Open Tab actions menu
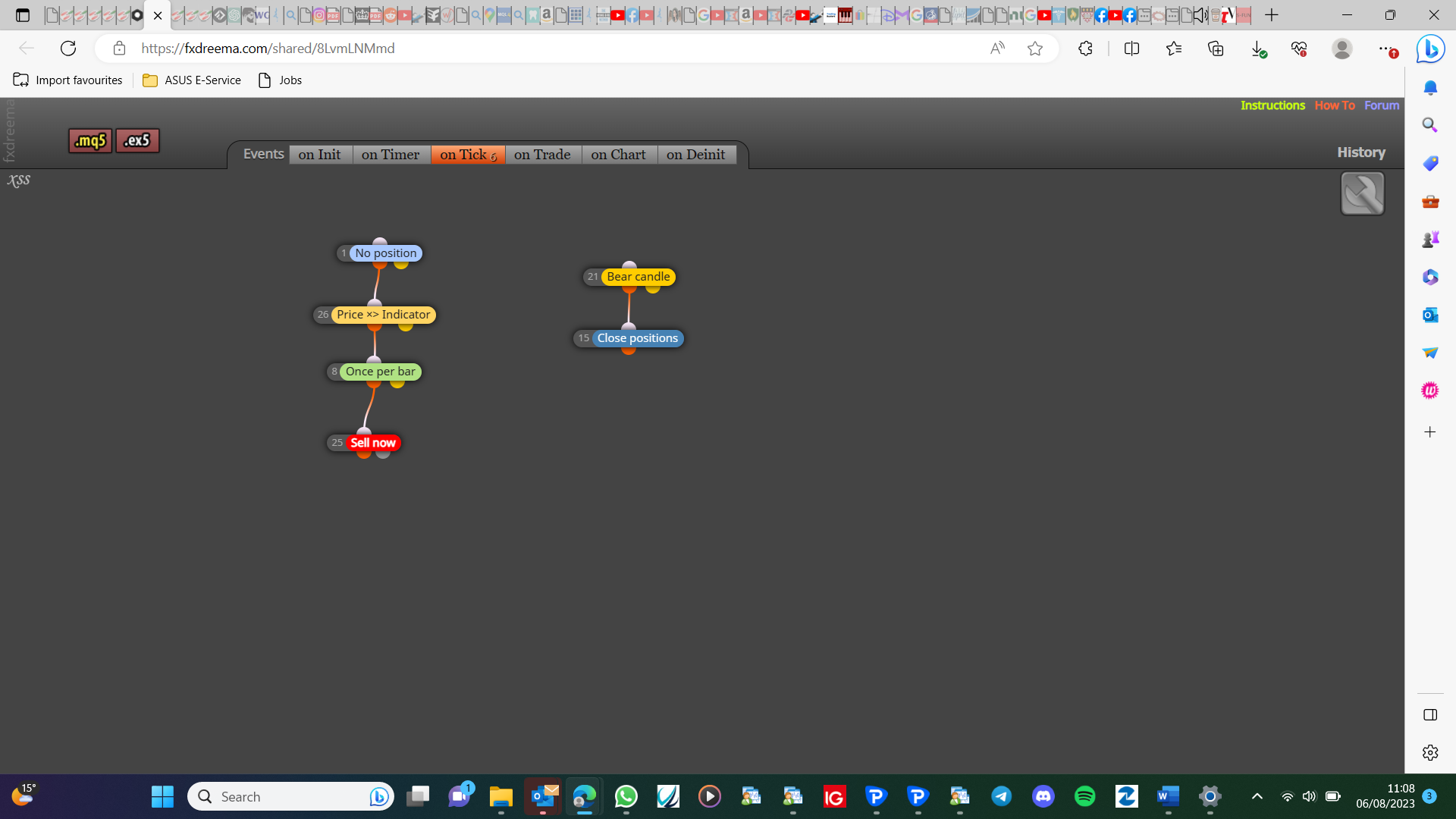The height and width of the screenshot is (819, 1456). coord(23,15)
